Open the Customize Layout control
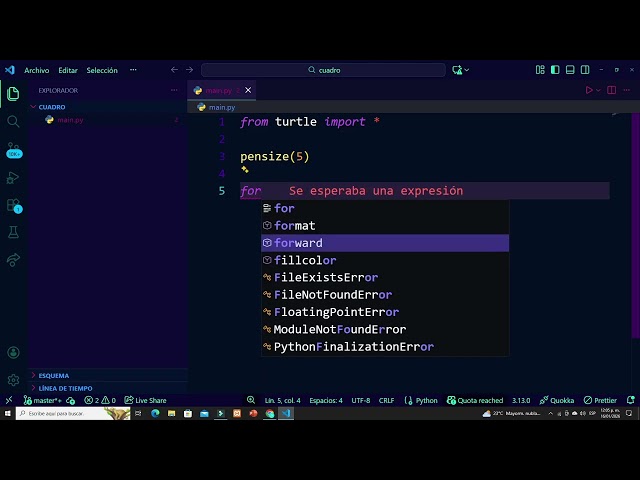Screen dimensions: 640x480 [x=540, y=70]
